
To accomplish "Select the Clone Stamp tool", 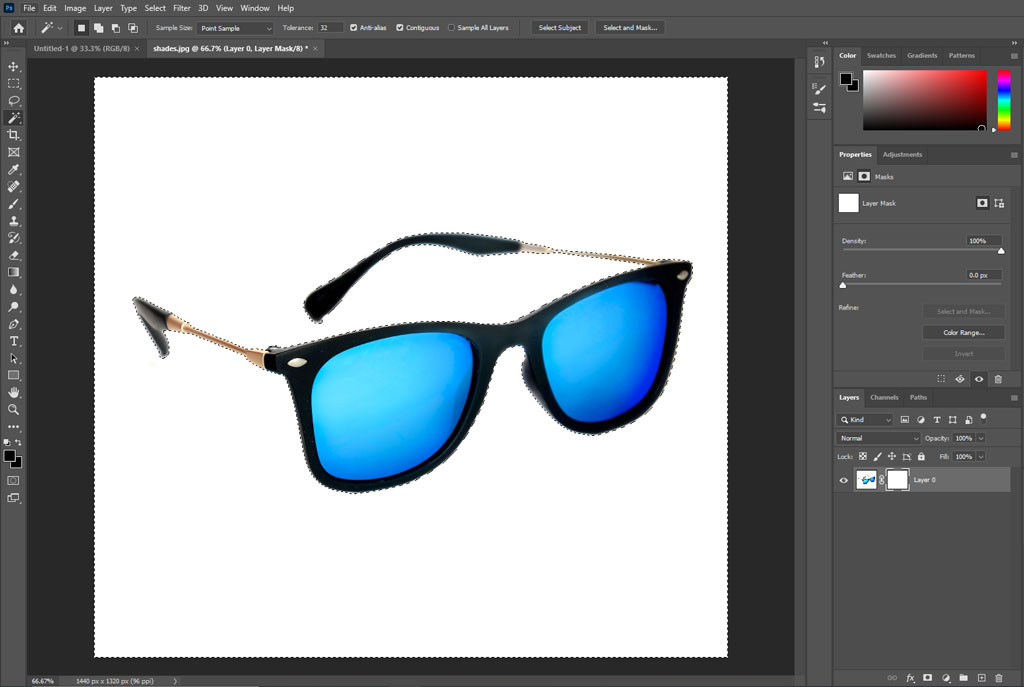I will [13, 221].
